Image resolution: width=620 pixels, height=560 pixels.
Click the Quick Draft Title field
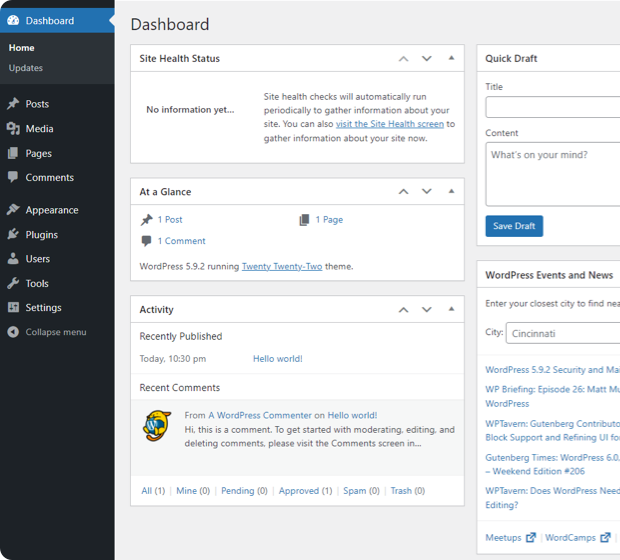click(x=553, y=108)
